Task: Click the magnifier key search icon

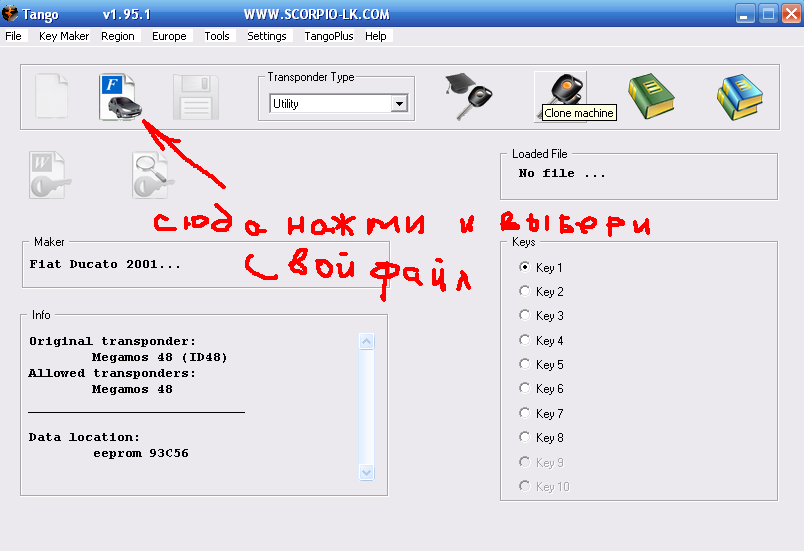Action: pos(152,175)
